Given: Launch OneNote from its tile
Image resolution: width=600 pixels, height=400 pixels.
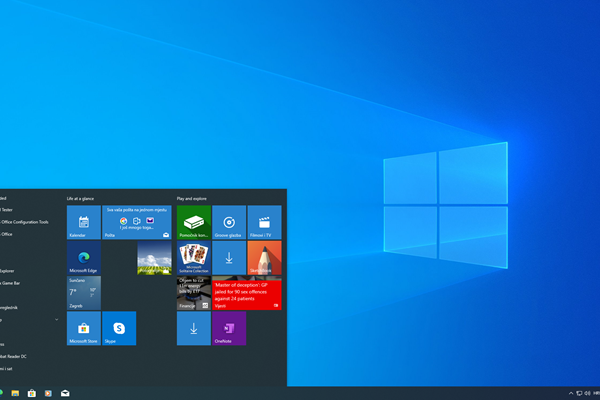Looking at the screenshot, I should (x=229, y=328).
